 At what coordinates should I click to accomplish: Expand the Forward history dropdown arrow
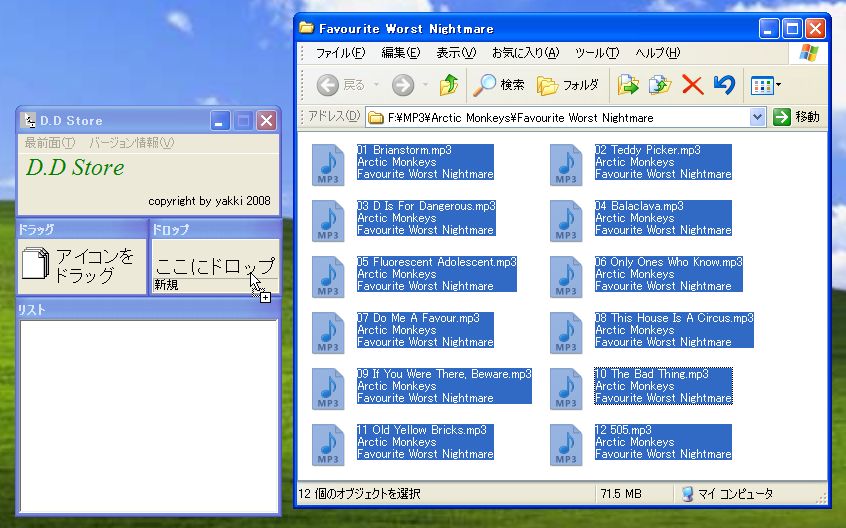(x=425, y=85)
